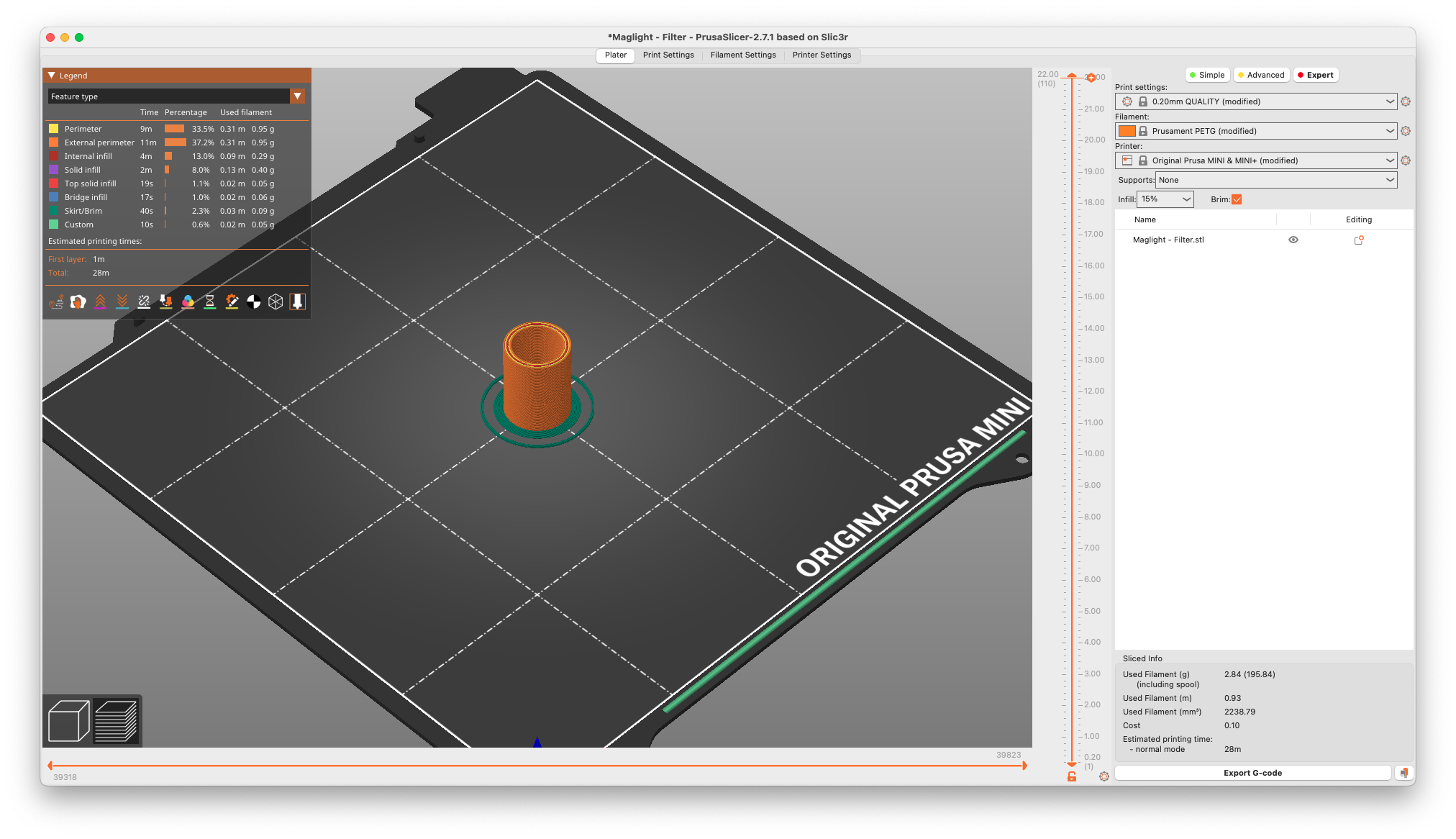Screen dimensions: 1456x839
Task: Open the Filament Settings tab
Action: (743, 55)
